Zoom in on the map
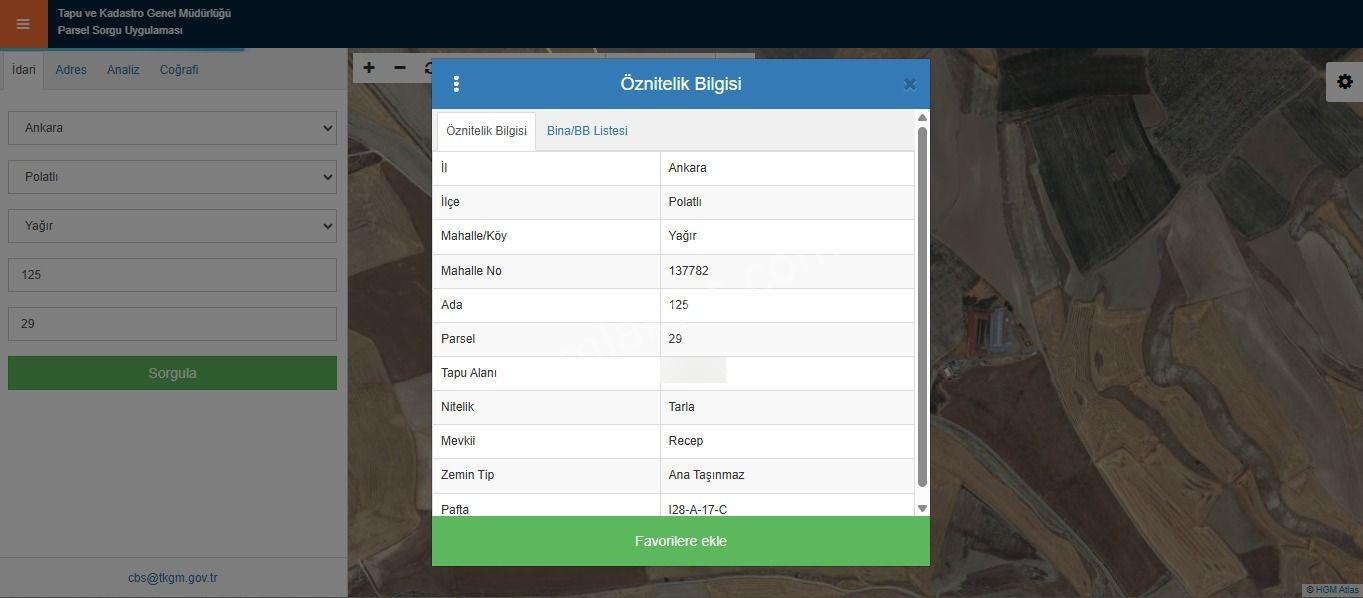The width and height of the screenshot is (1363, 598). pyautogui.click(x=369, y=68)
